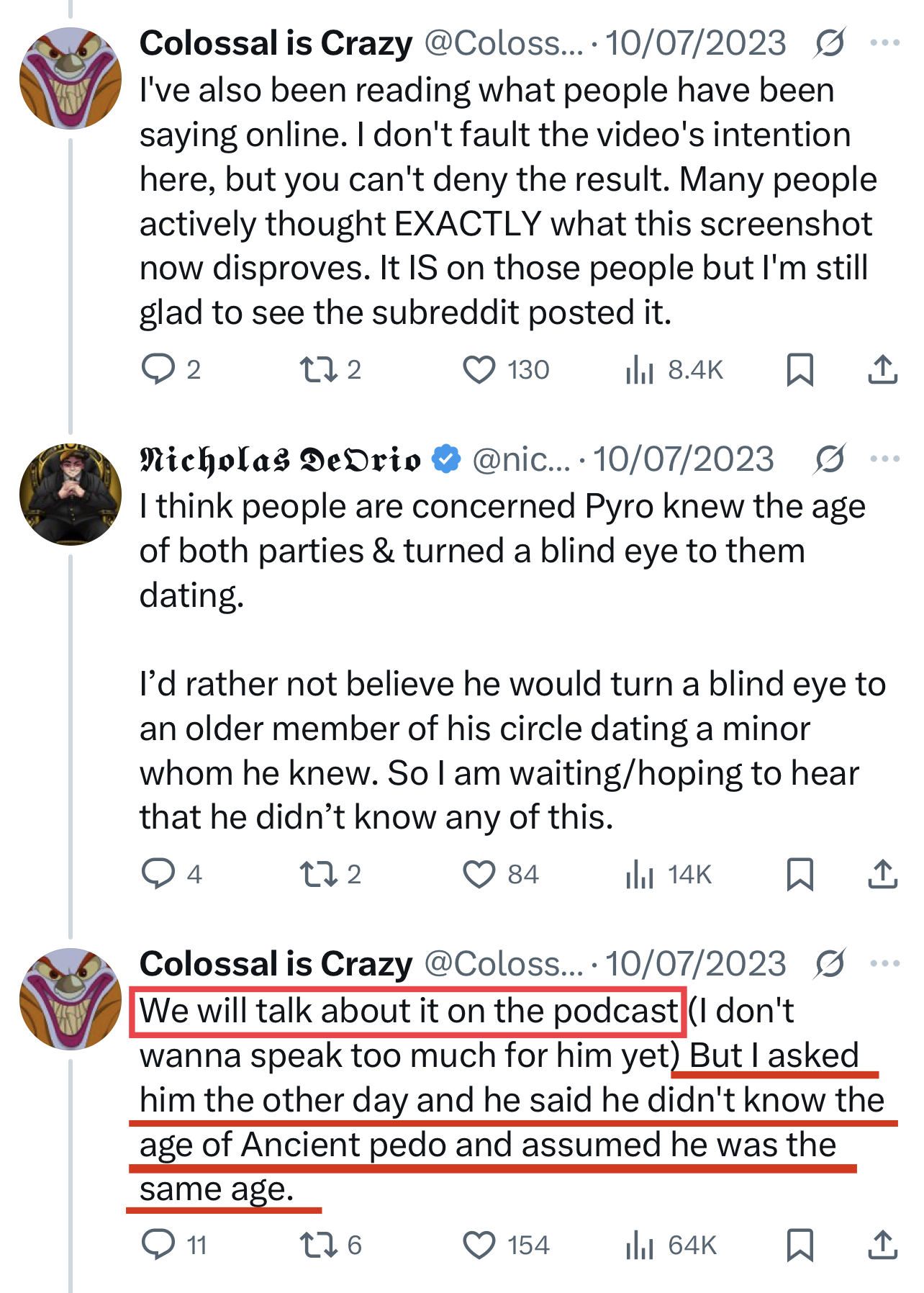The width and height of the screenshot is (924, 1293).
Task: Share the first Colossal is Crazy tweet
Action: point(882,369)
